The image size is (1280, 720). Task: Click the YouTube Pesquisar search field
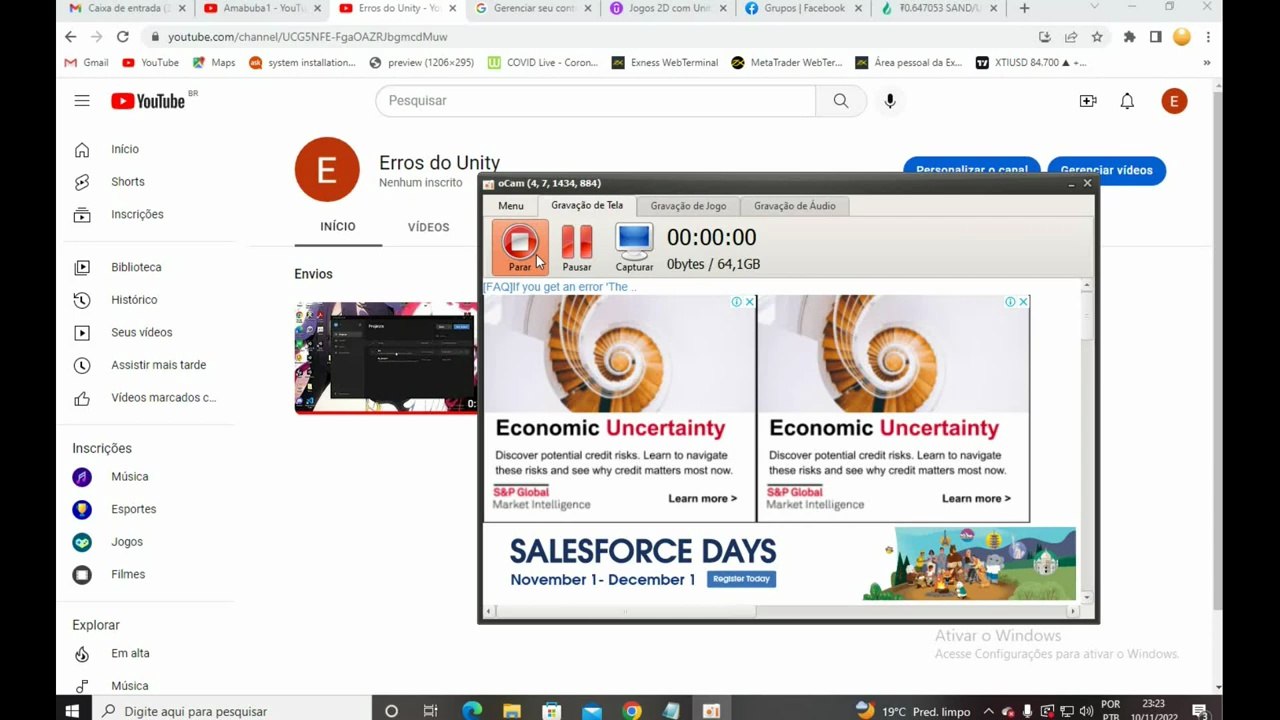596,101
